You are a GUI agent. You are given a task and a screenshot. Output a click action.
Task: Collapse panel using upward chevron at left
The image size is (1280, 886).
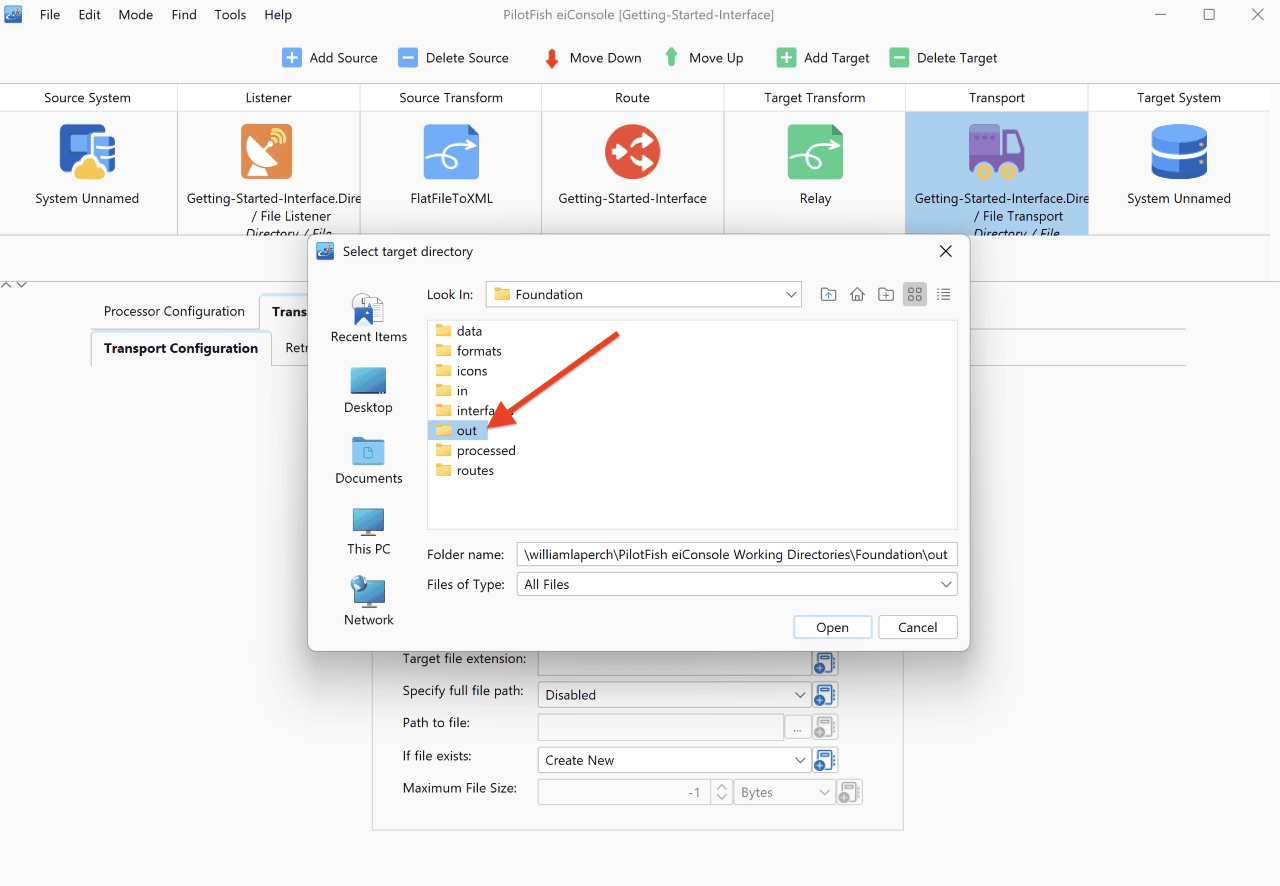pos(6,285)
